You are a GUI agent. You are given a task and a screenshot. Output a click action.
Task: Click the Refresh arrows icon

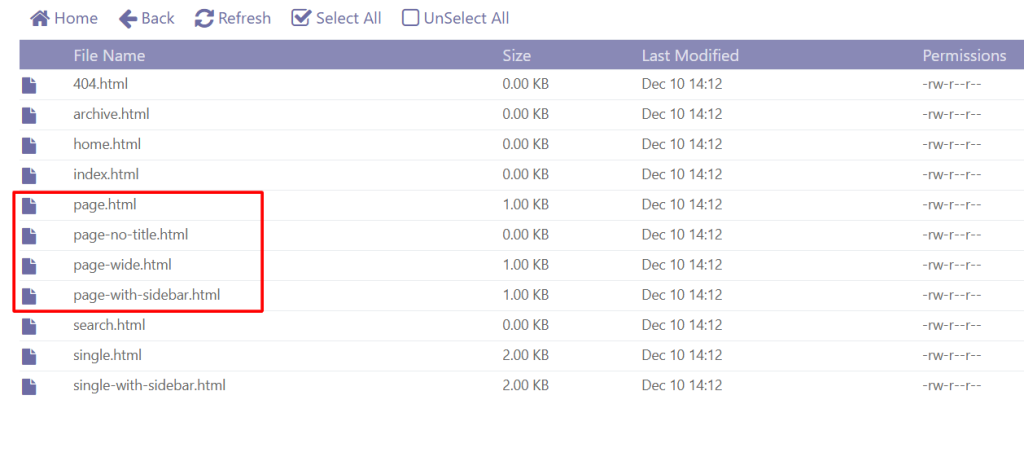coord(204,18)
